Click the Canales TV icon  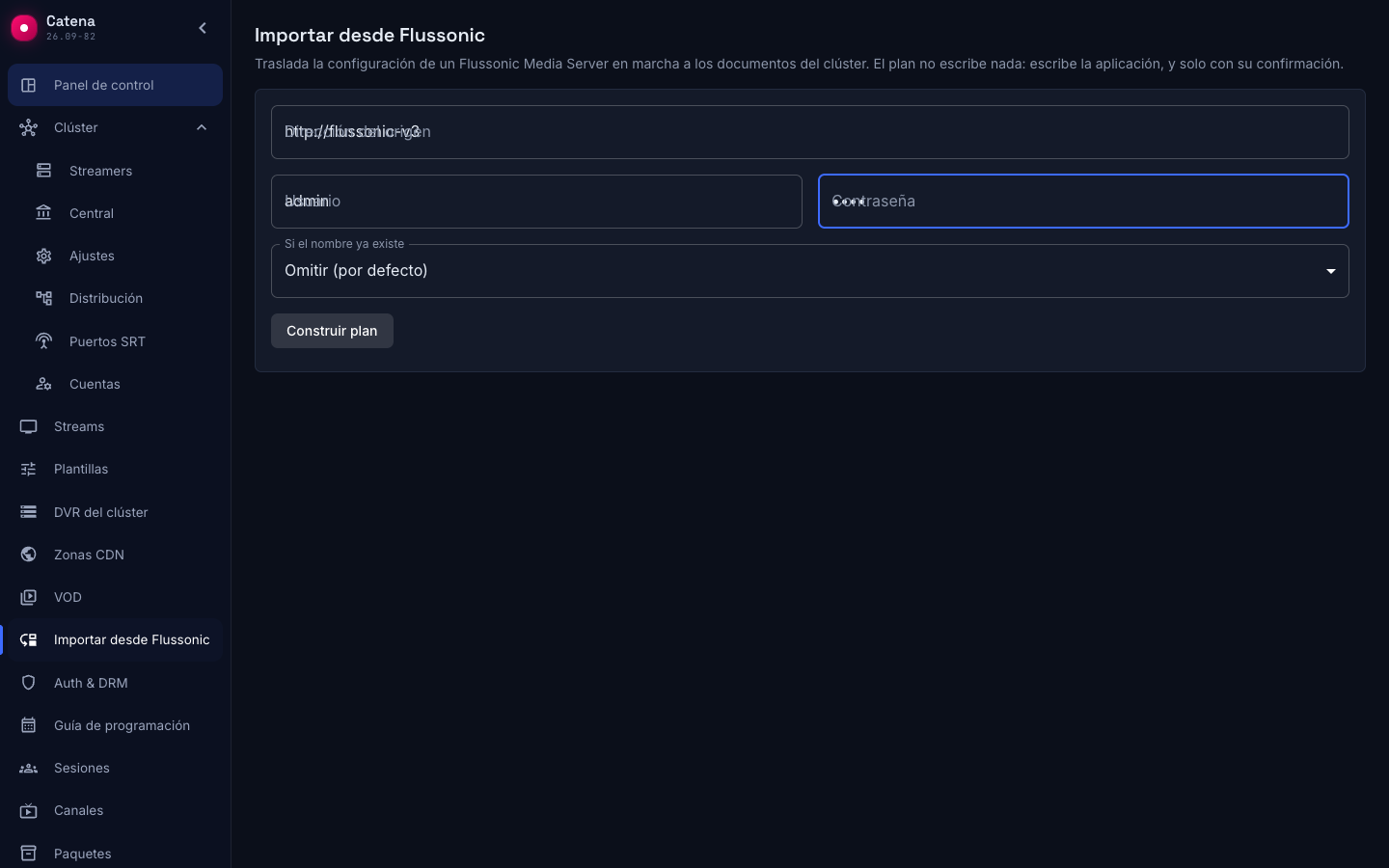29,810
